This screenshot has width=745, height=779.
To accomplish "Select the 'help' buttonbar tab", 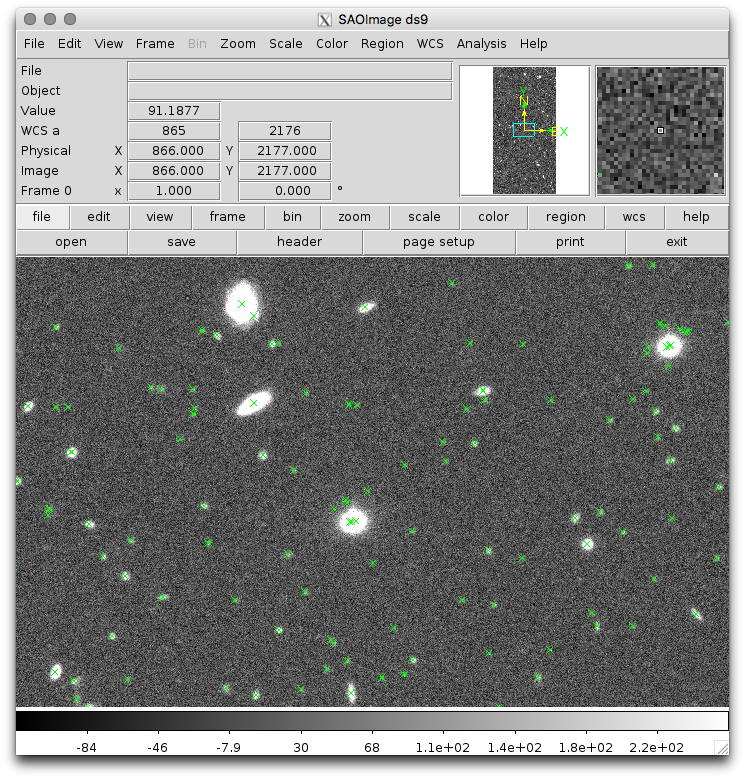I will coord(696,217).
